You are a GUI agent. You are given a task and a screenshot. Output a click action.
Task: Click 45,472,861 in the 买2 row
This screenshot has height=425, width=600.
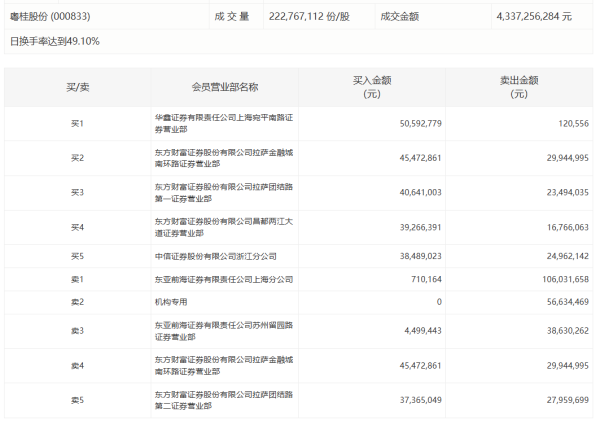click(421, 158)
